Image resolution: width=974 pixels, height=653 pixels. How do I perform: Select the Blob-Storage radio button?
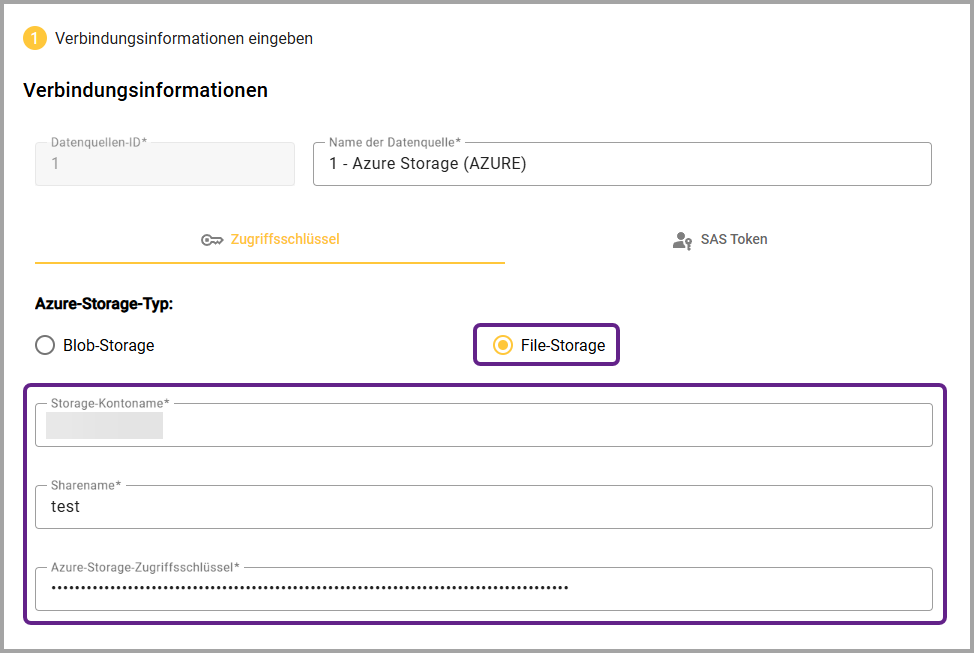45,345
